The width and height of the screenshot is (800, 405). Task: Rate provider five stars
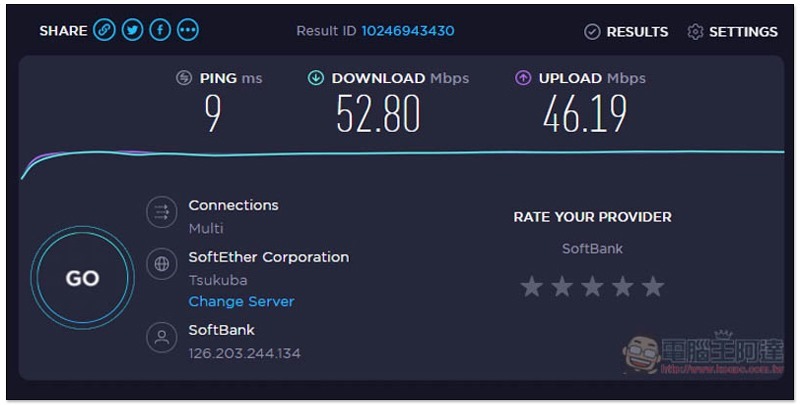point(653,287)
